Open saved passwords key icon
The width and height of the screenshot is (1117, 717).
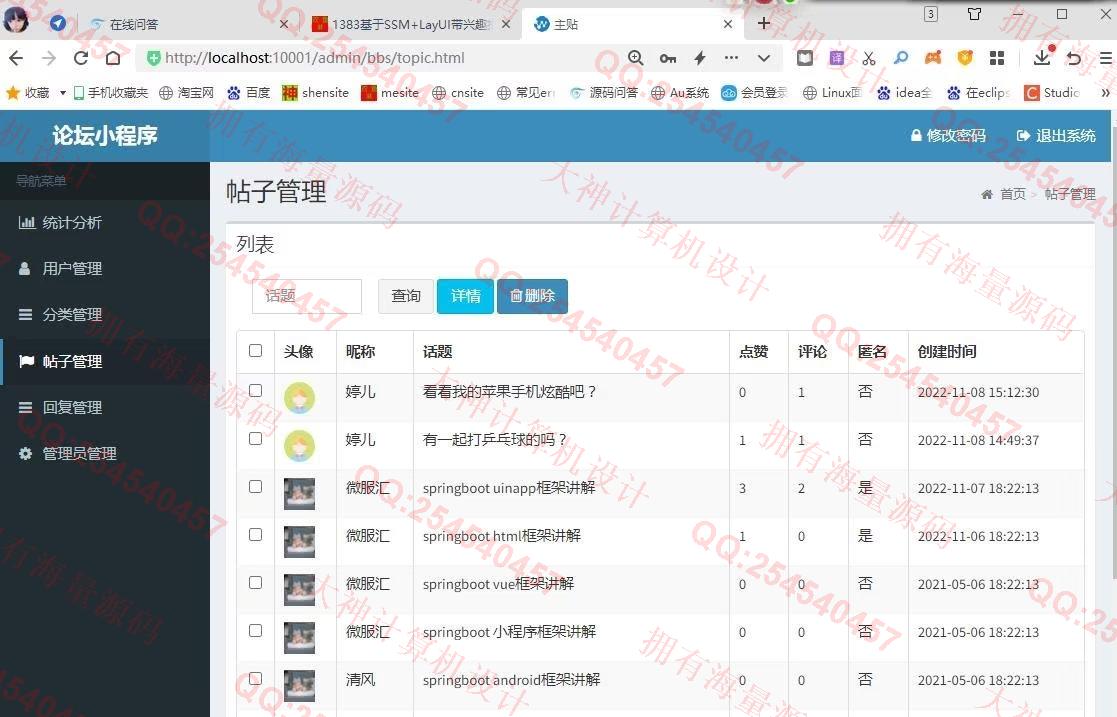pyautogui.click(x=667, y=58)
